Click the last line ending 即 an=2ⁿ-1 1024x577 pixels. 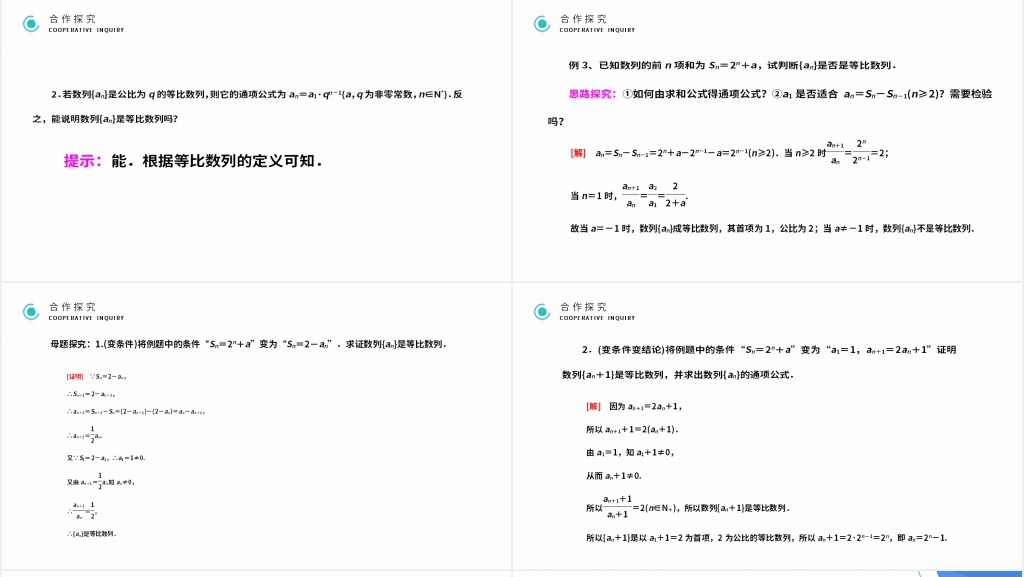pyautogui.click(x=767, y=538)
